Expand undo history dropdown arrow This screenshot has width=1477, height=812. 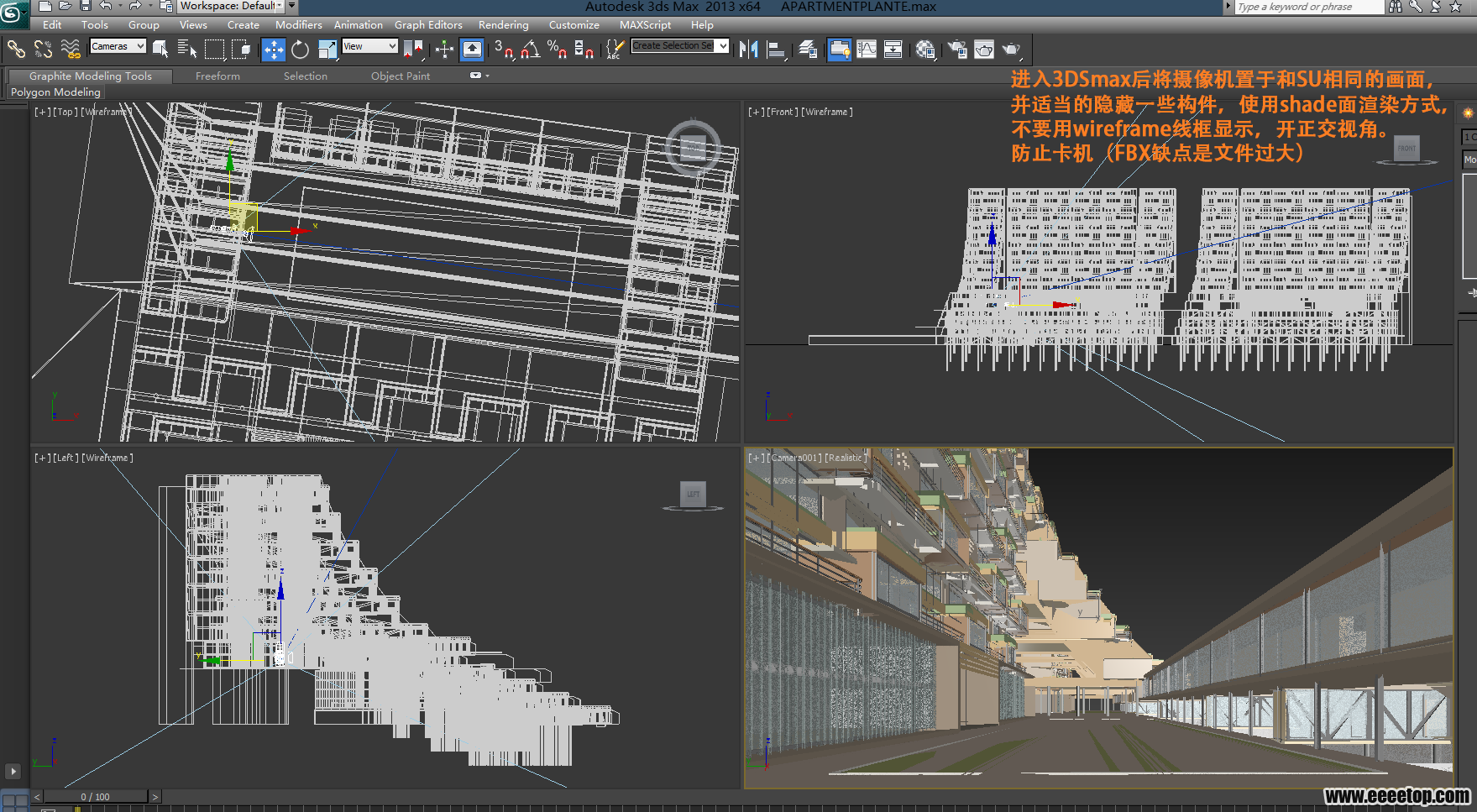click(120, 6)
